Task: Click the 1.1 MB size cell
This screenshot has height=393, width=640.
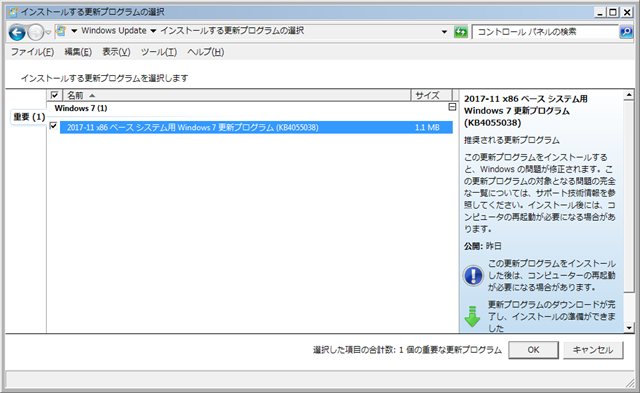Action: (427, 127)
